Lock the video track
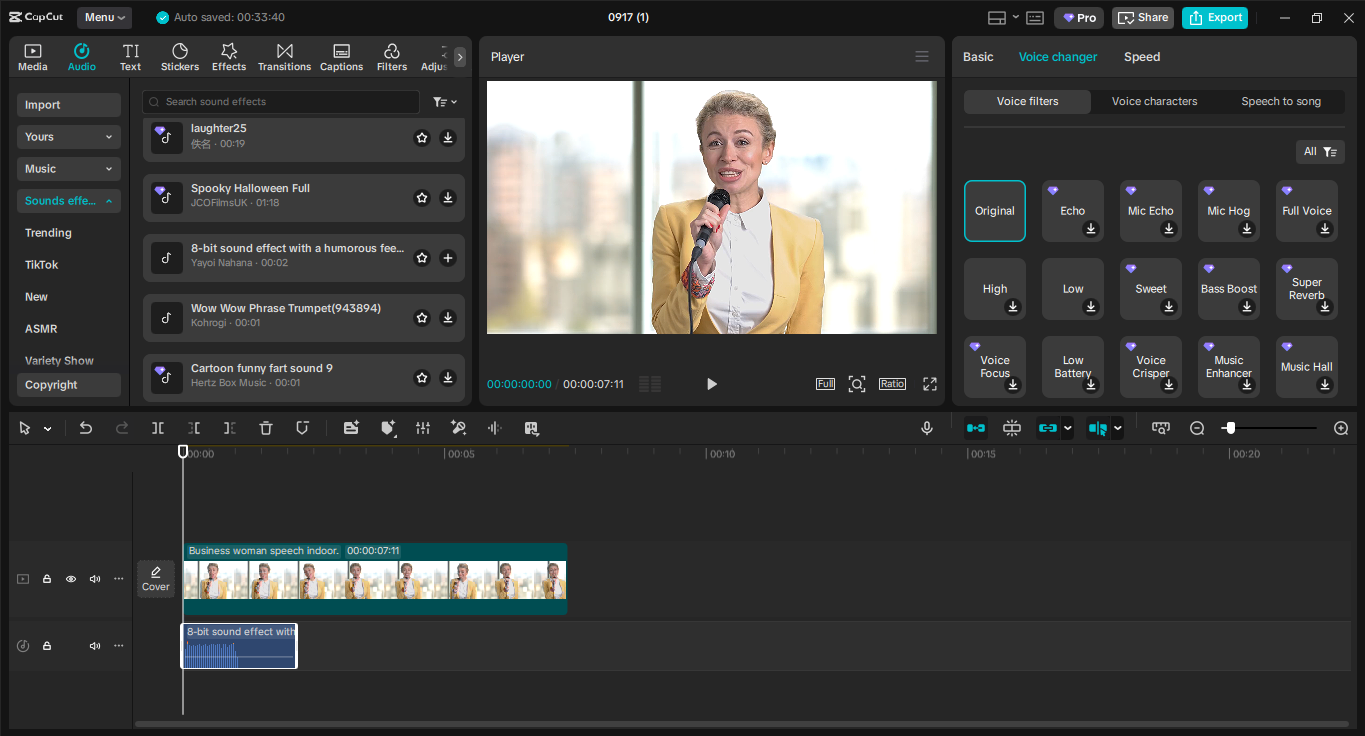 click(x=46, y=578)
